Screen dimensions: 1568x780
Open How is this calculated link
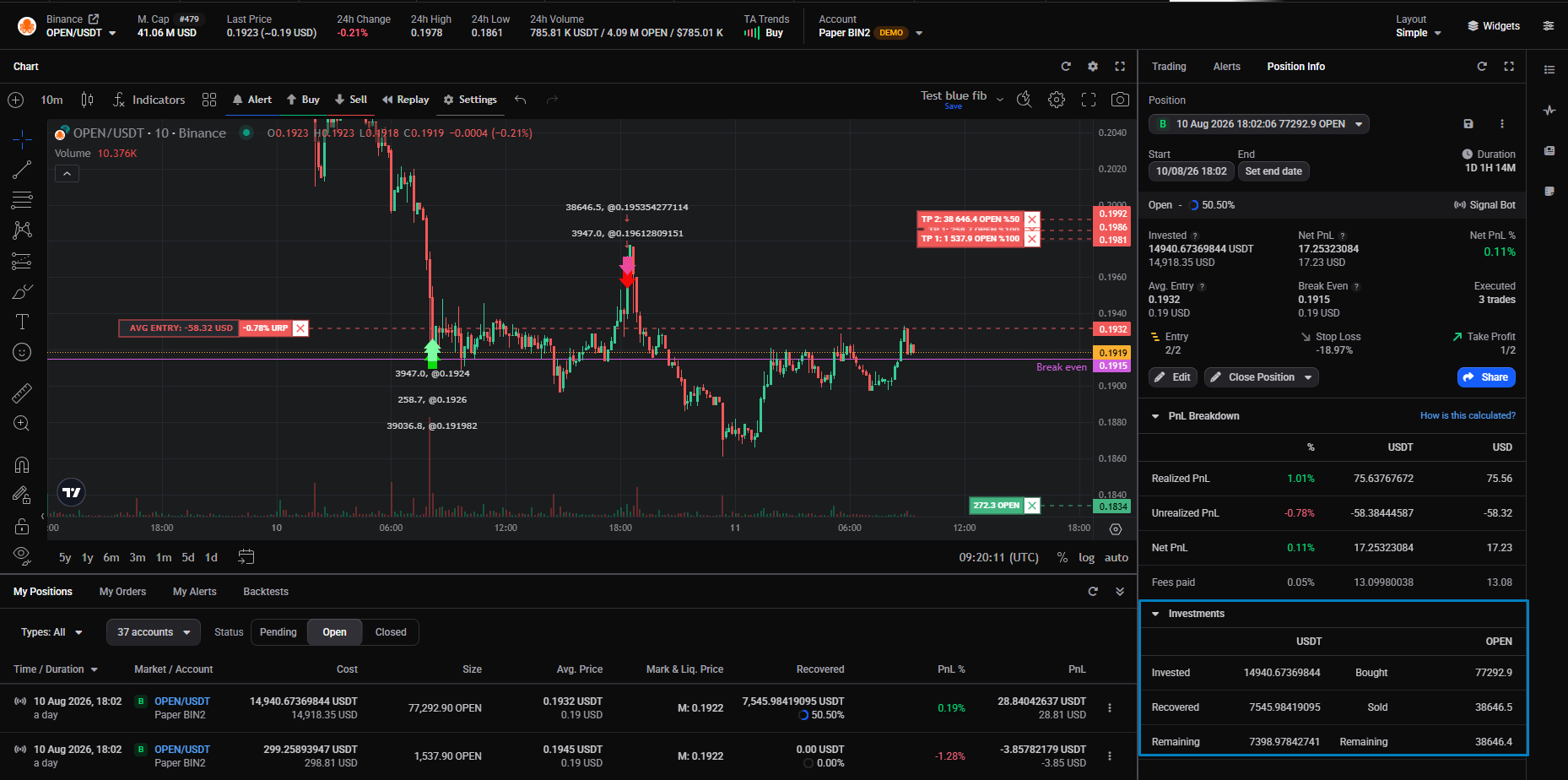tap(1467, 415)
